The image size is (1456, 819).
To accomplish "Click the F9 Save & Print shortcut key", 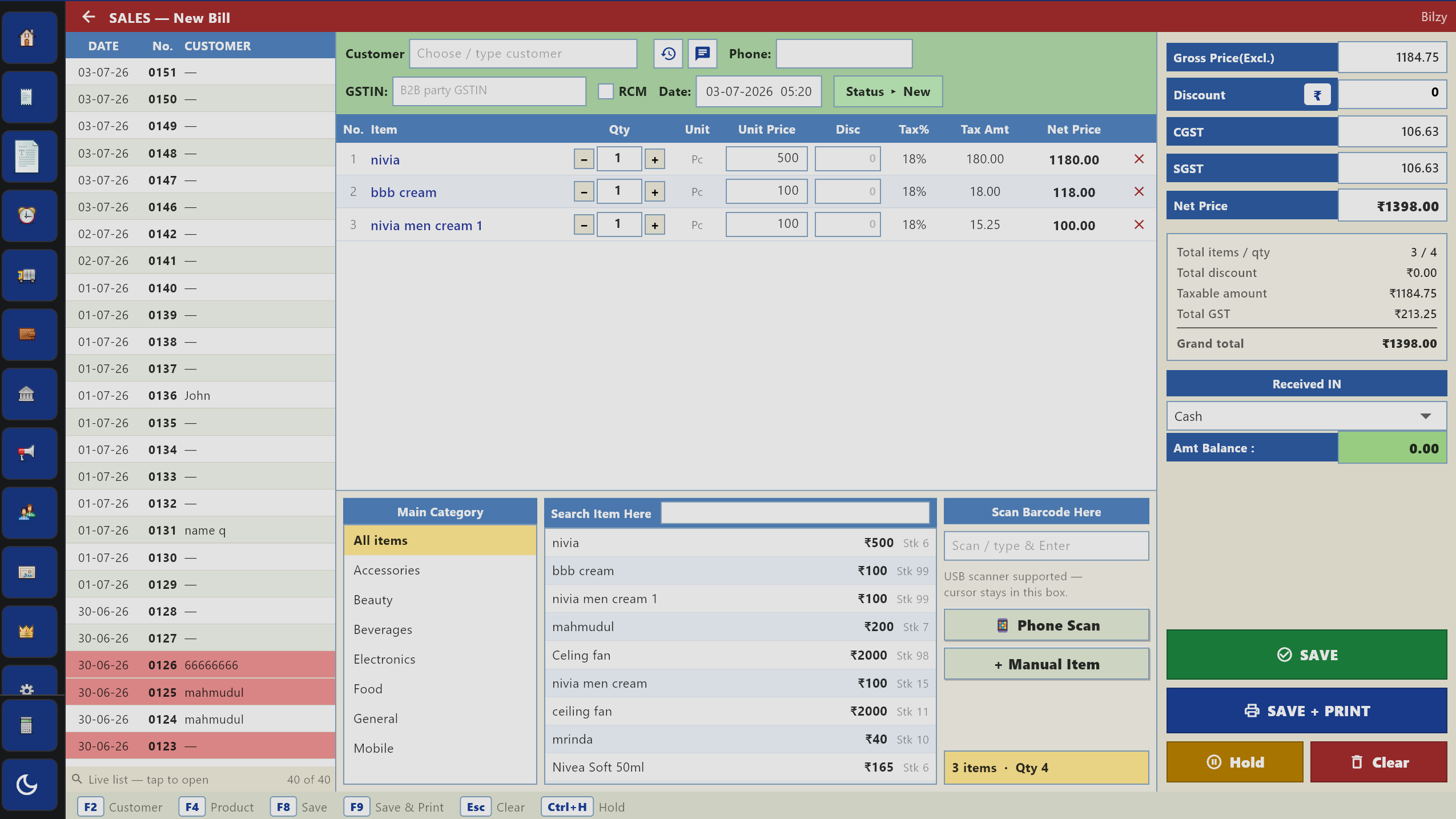I will click(356, 807).
